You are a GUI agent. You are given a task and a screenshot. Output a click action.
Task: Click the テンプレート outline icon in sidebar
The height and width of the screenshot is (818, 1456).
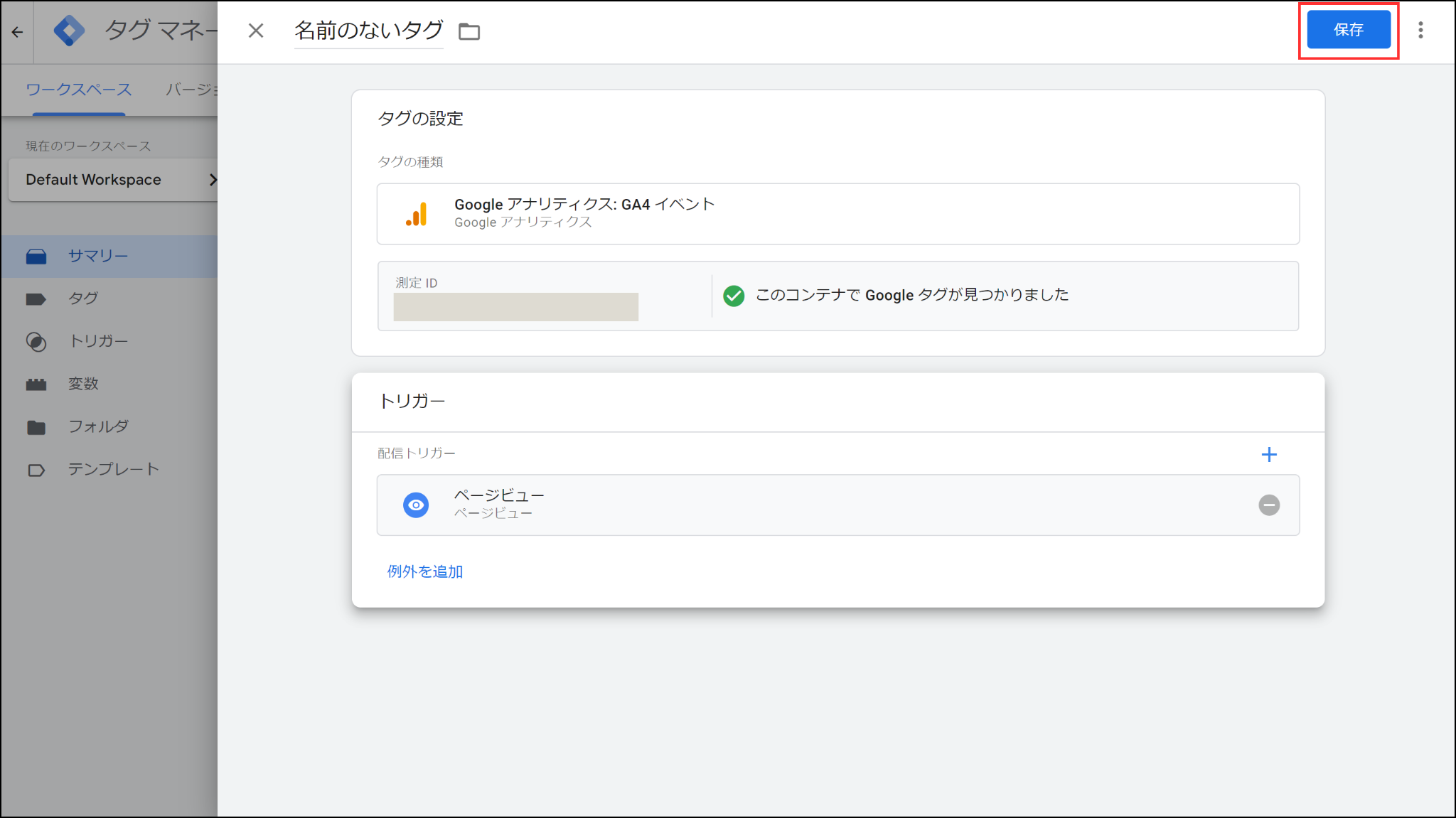pyautogui.click(x=36, y=470)
